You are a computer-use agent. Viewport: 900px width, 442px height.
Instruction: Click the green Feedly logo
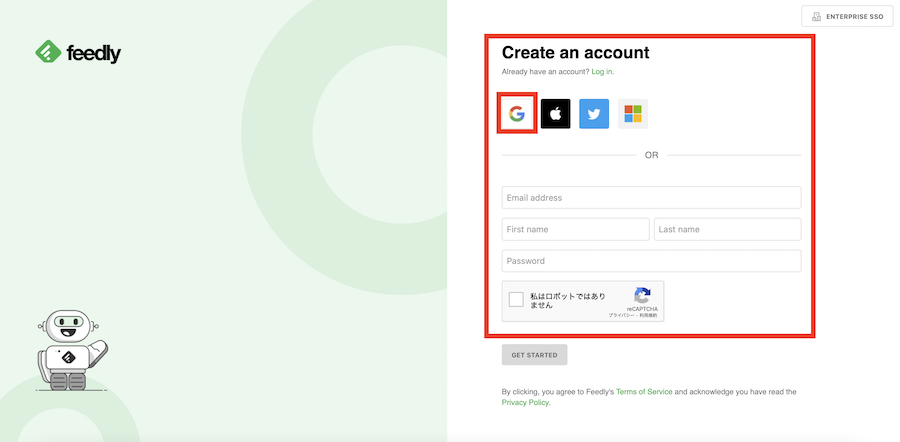(x=78, y=53)
